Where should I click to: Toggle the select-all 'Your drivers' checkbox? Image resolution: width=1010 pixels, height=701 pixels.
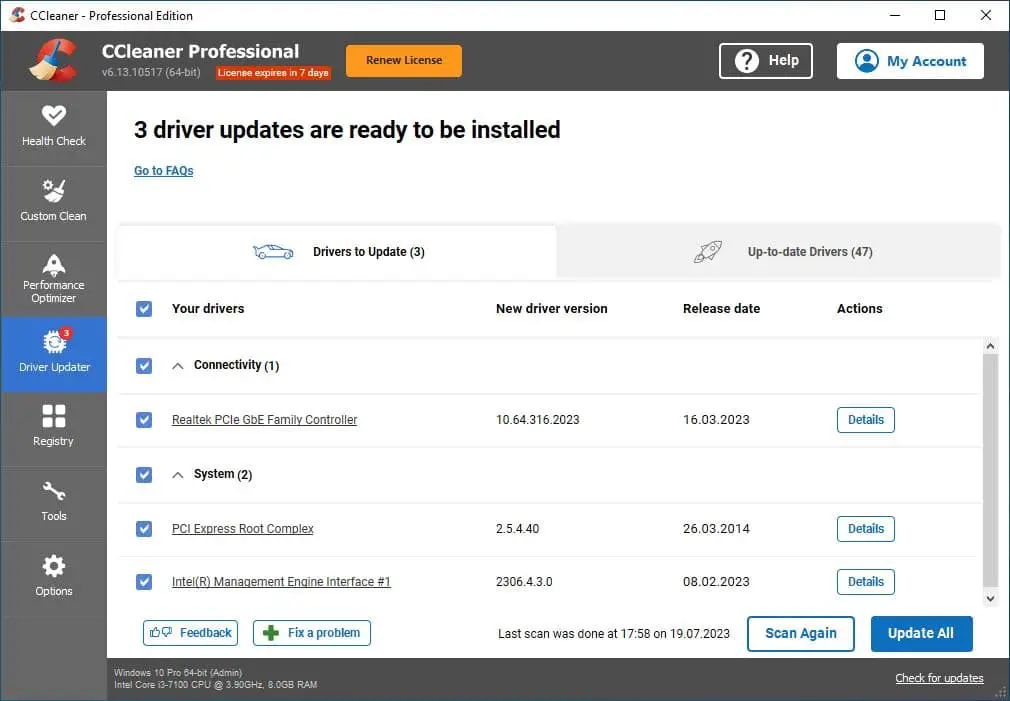(144, 309)
